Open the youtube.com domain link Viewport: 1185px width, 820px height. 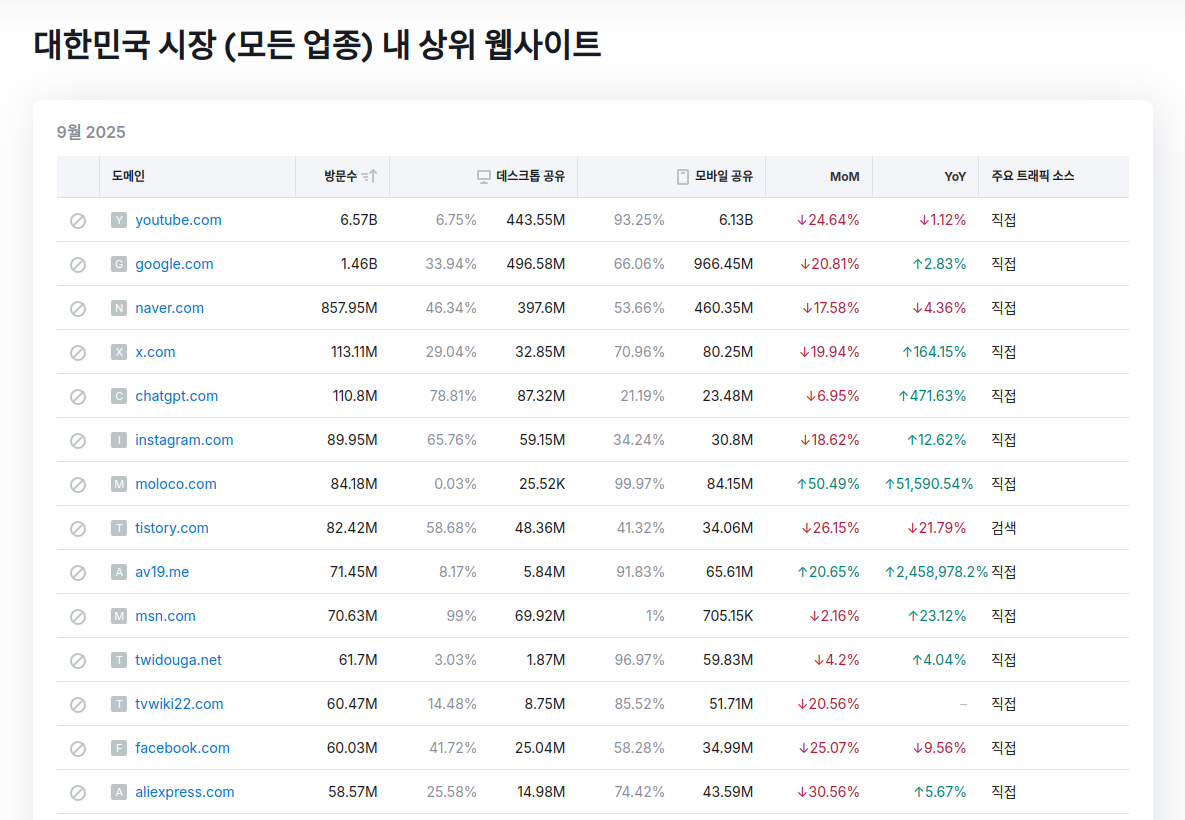click(178, 220)
